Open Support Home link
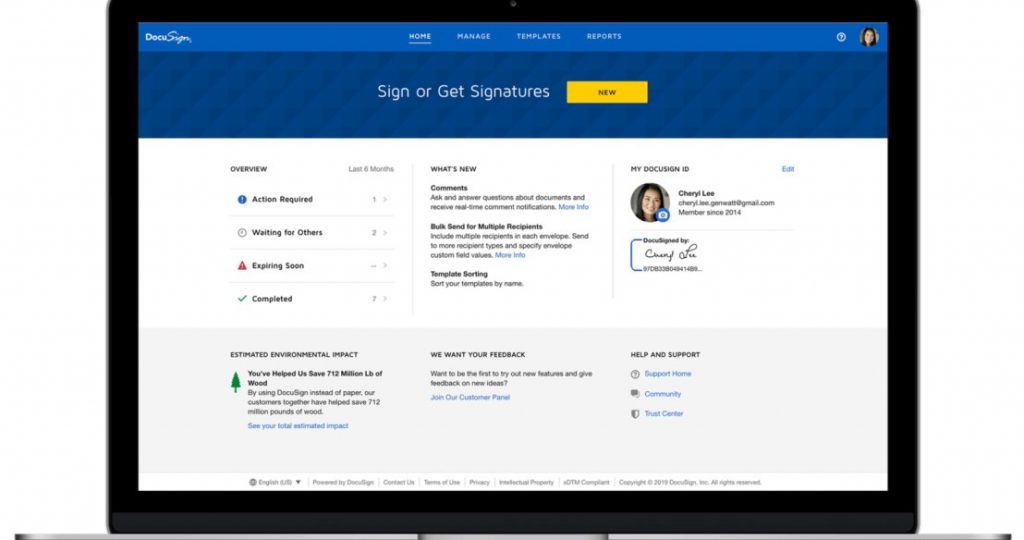1024x540 pixels. click(667, 374)
